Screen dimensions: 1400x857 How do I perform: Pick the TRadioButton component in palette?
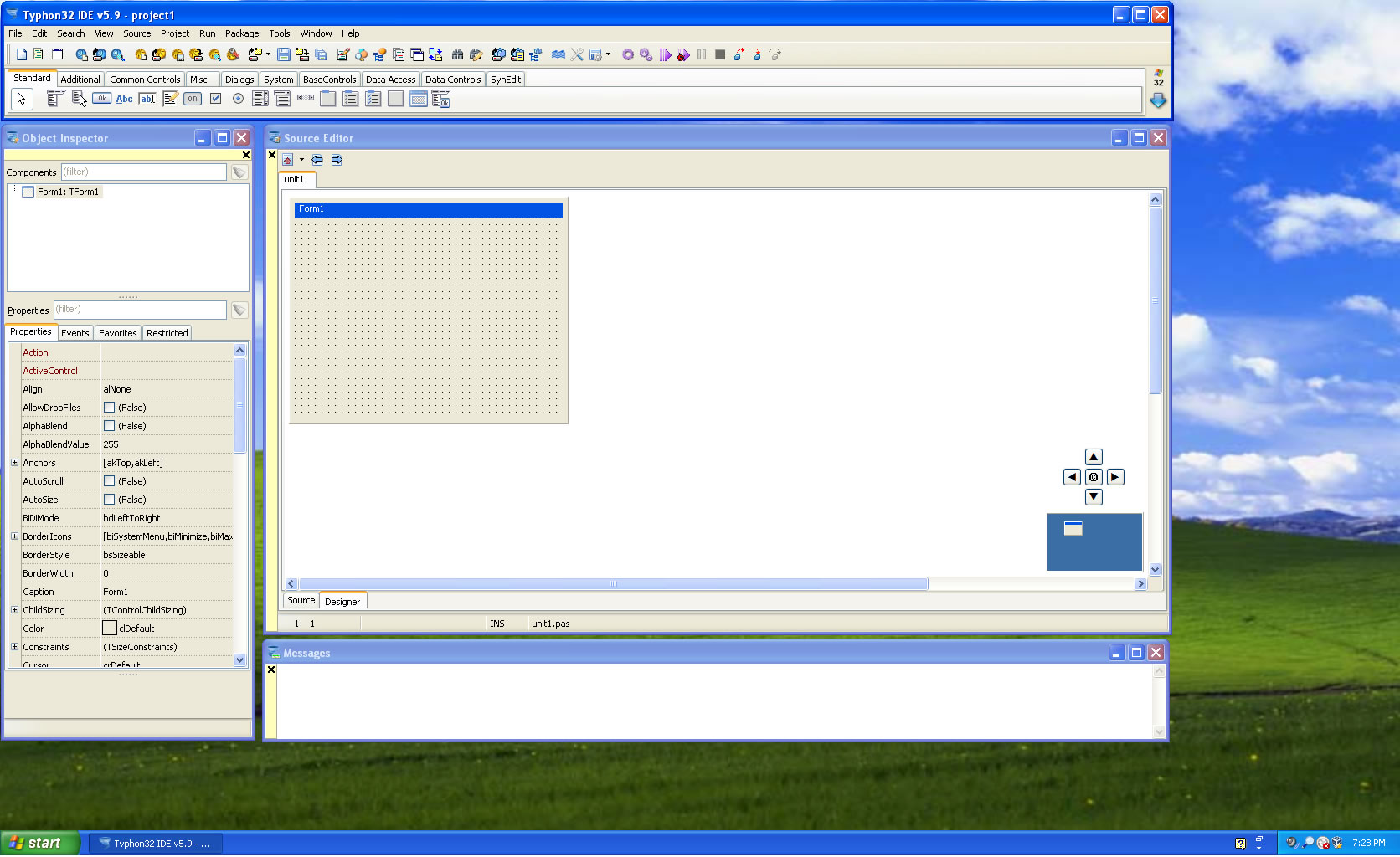[x=238, y=99]
